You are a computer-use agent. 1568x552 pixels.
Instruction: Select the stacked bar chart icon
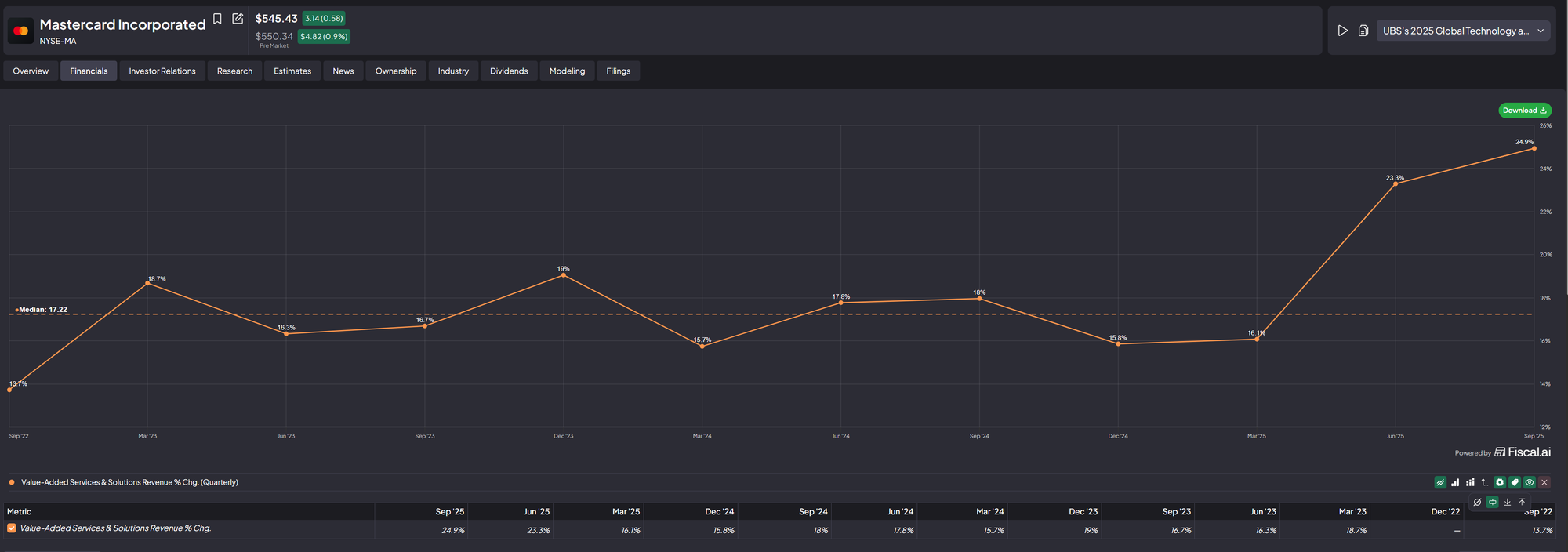1470,483
